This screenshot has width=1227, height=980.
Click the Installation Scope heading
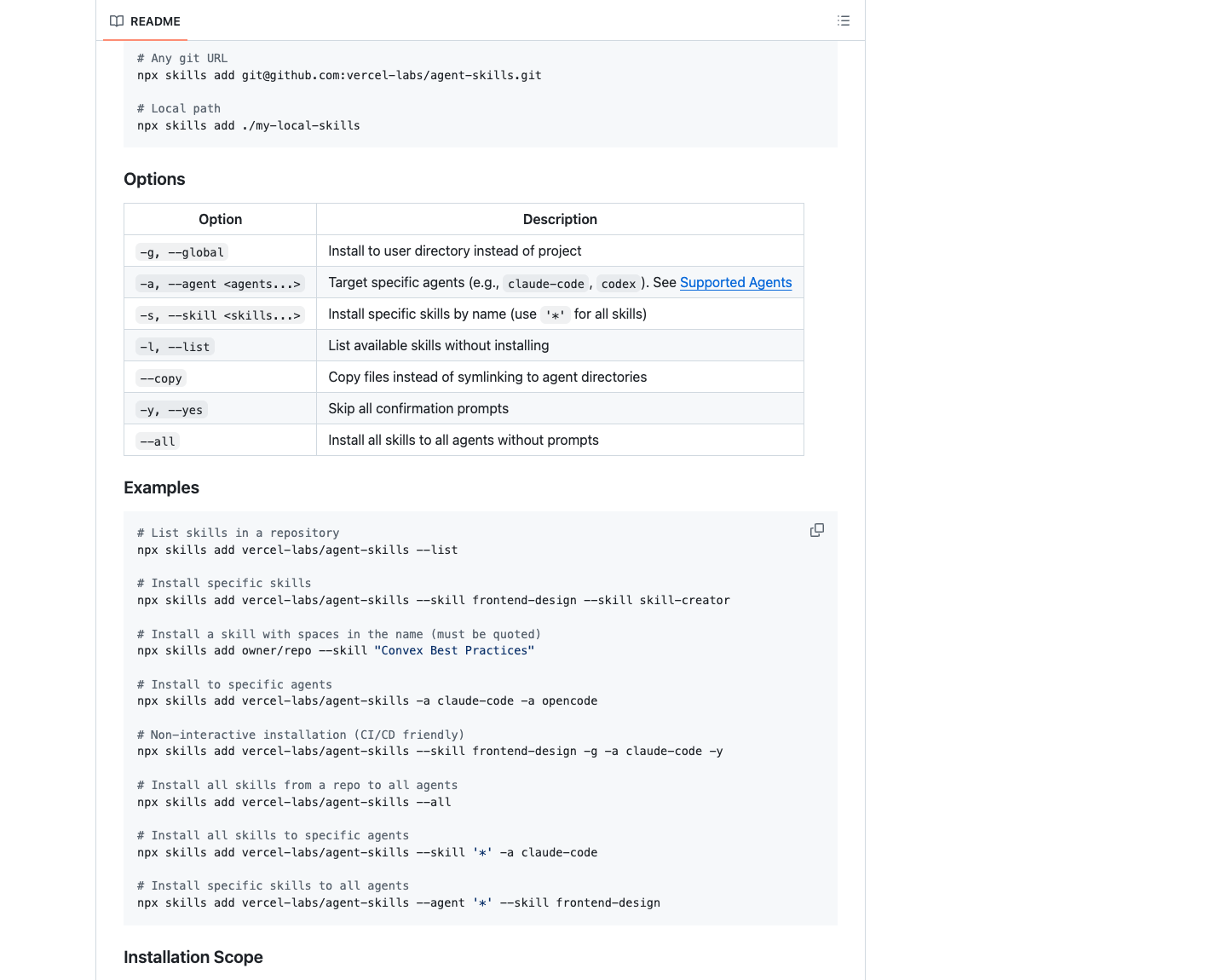[193, 957]
